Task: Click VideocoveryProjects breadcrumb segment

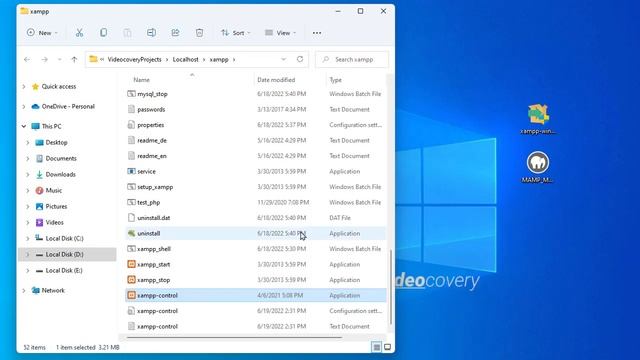Action: (x=134, y=60)
